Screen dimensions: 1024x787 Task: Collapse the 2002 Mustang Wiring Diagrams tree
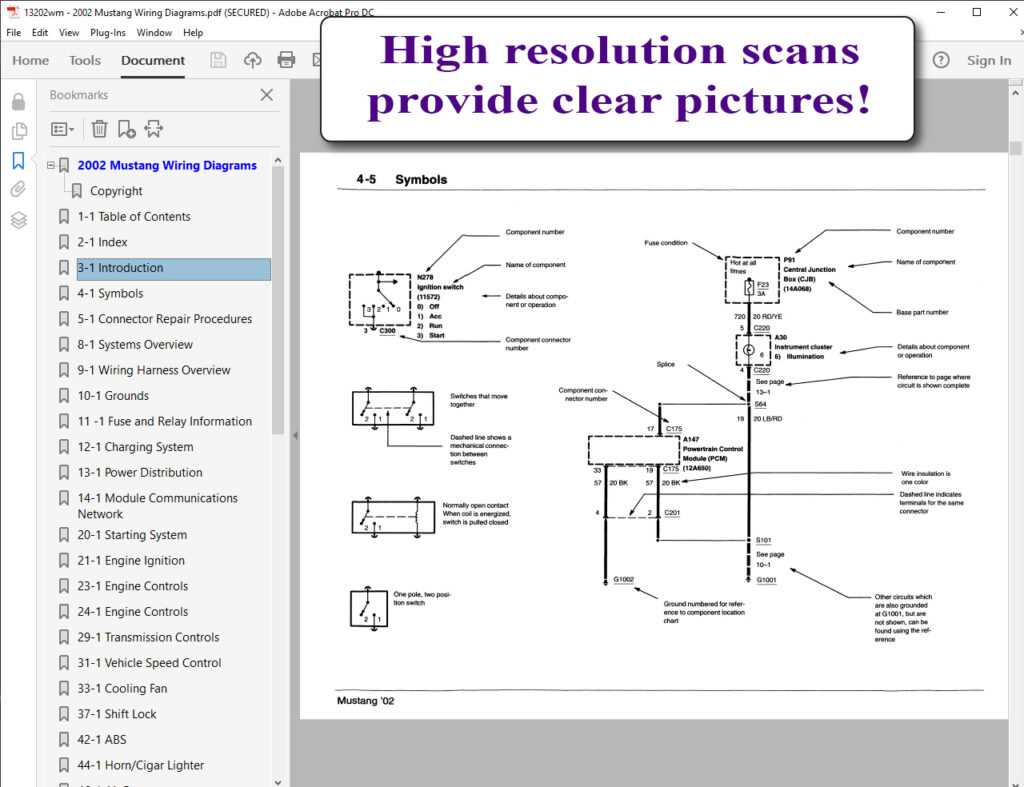click(50, 165)
